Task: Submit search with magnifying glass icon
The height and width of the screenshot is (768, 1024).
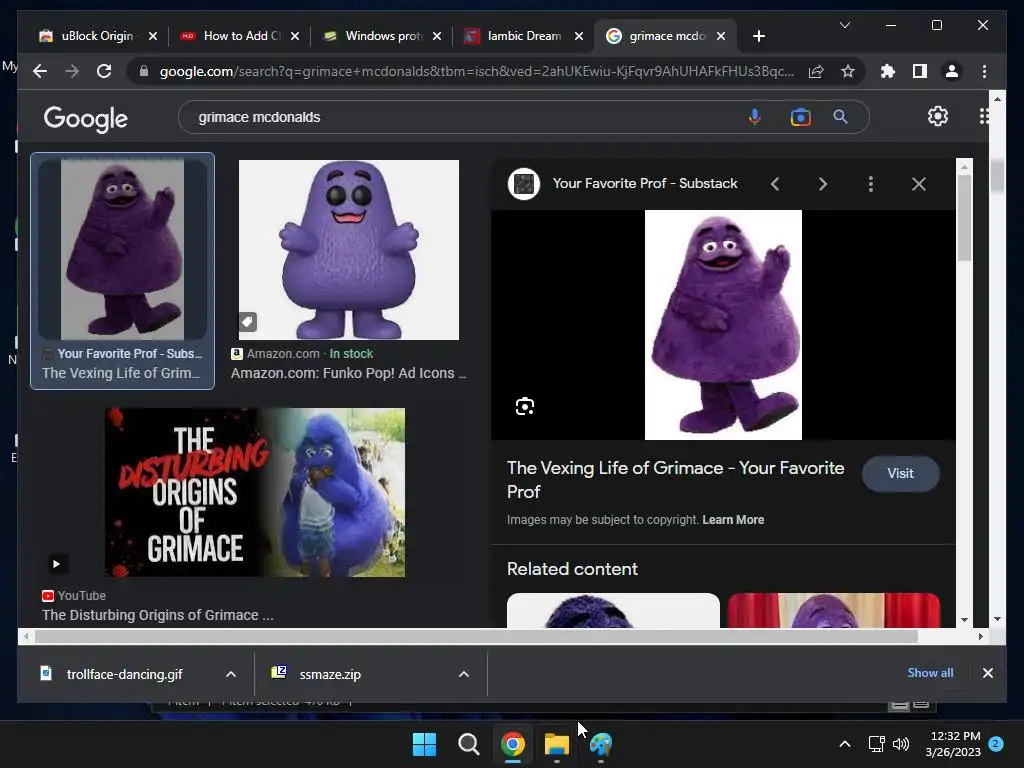Action: coord(840,117)
